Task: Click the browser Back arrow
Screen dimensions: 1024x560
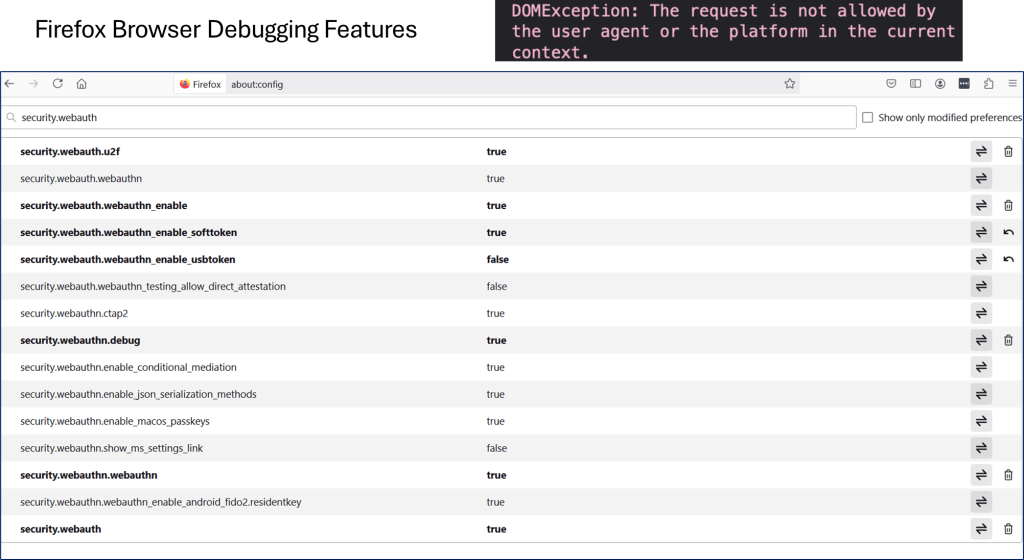Action: pyautogui.click(x=10, y=84)
